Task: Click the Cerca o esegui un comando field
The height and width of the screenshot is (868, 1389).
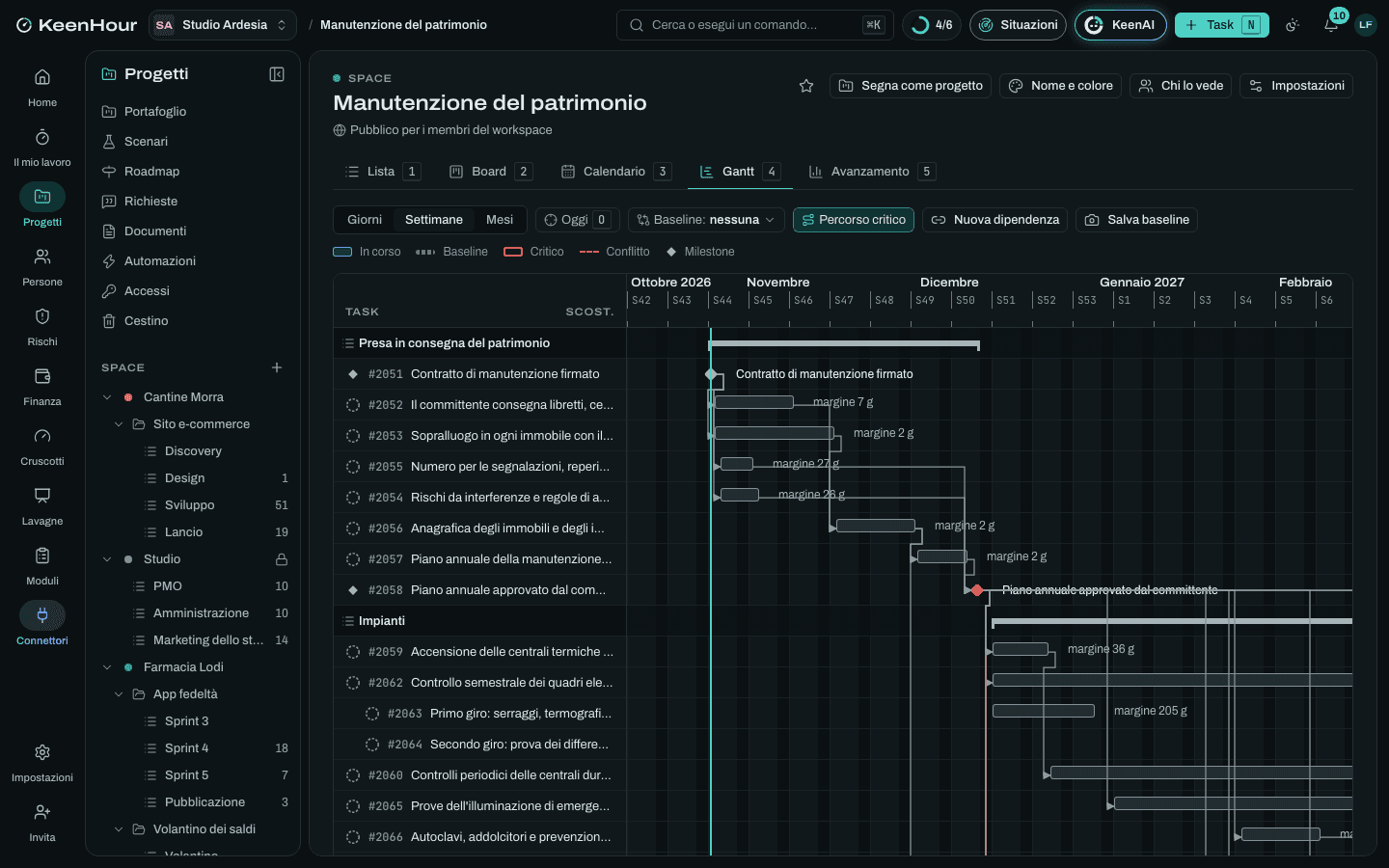Action: [x=754, y=25]
